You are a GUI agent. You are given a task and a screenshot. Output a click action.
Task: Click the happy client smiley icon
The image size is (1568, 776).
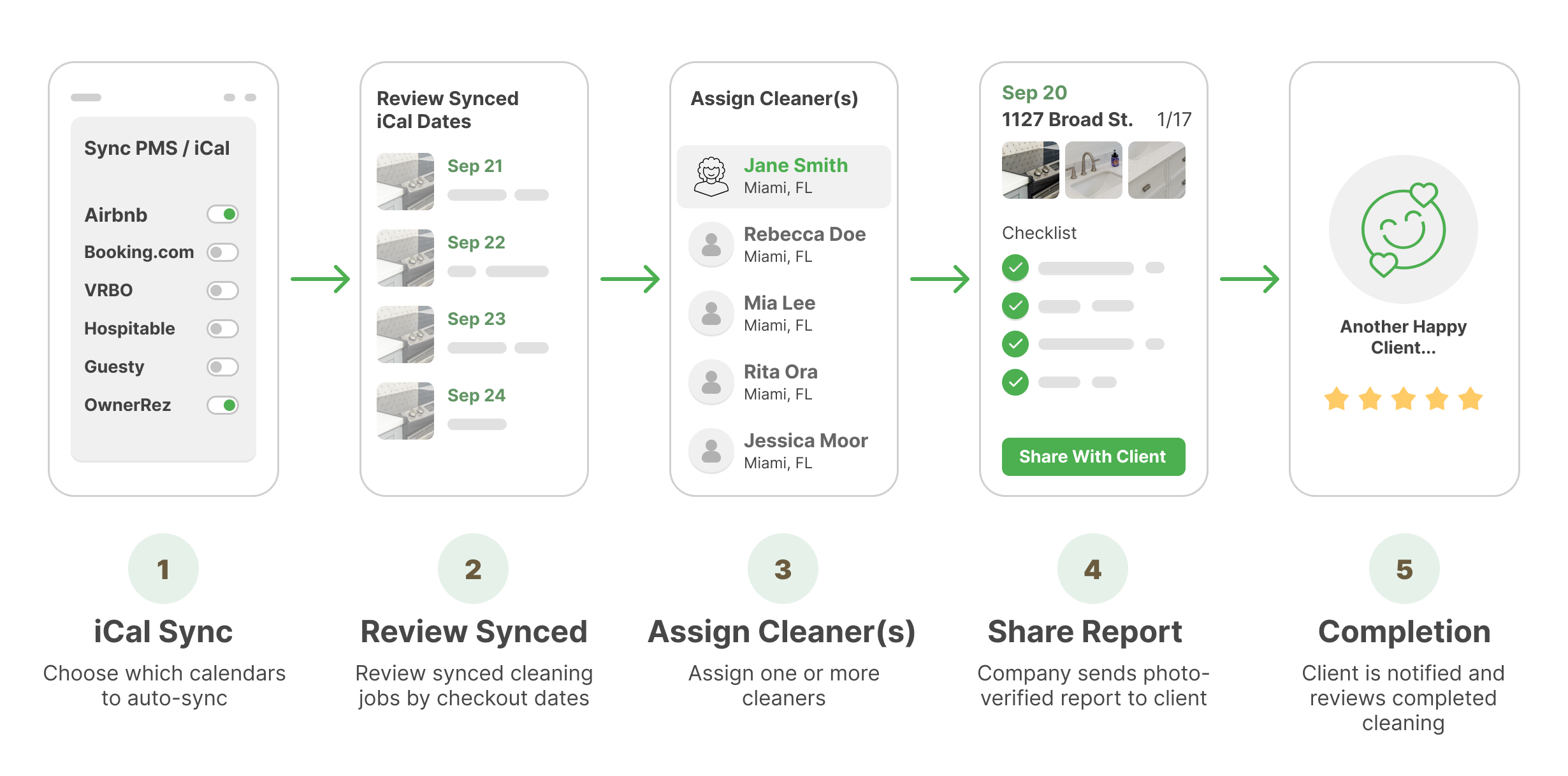[x=1402, y=229]
